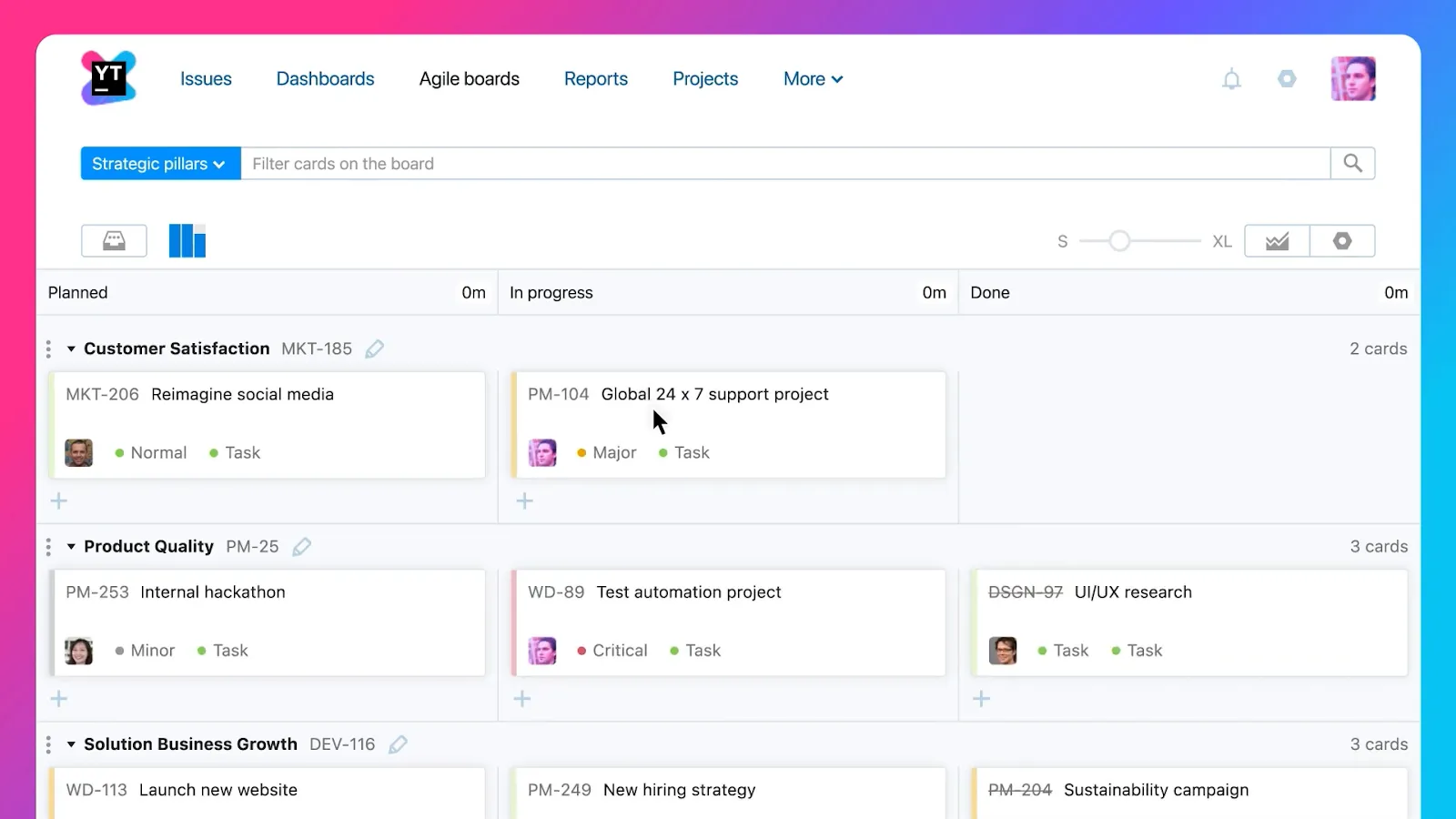This screenshot has height=819, width=1456.
Task: Open the notifications bell icon
Action: (1231, 79)
